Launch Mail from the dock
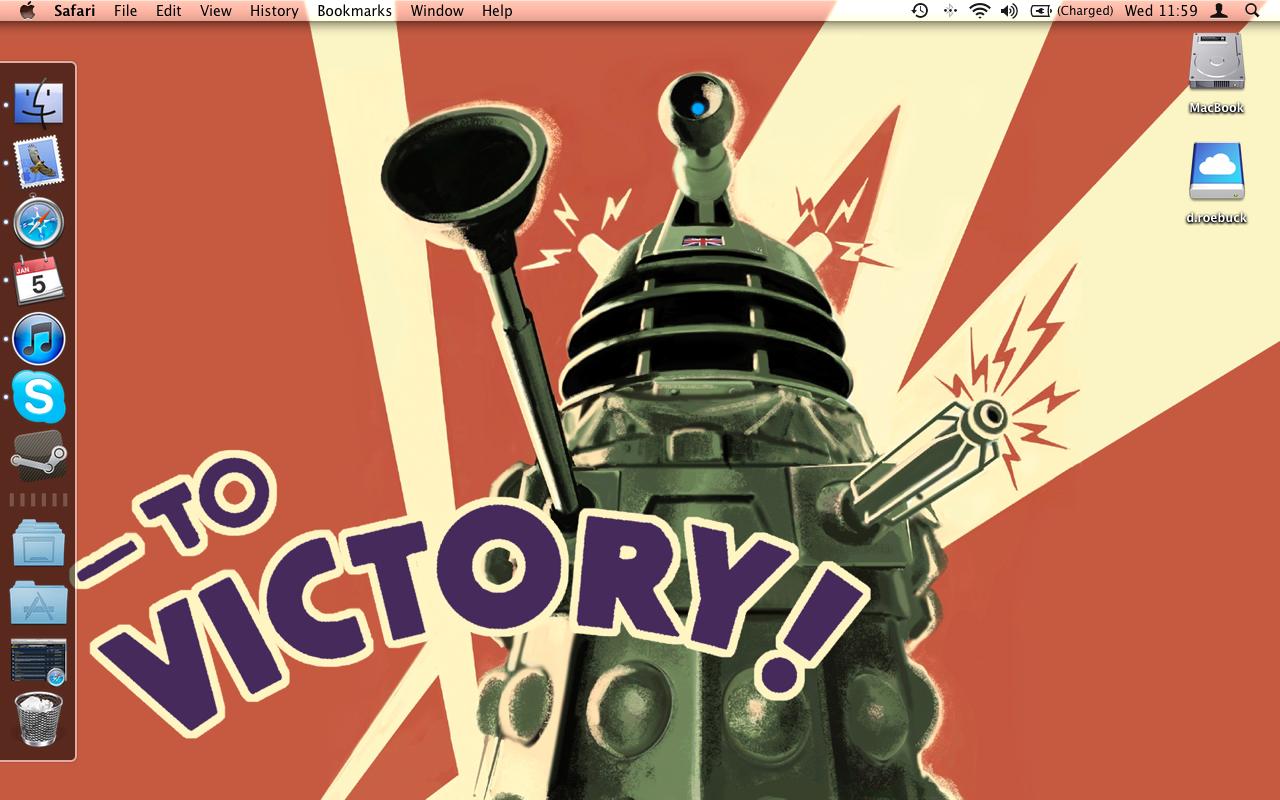The width and height of the screenshot is (1280, 800). click(x=39, y=162)
